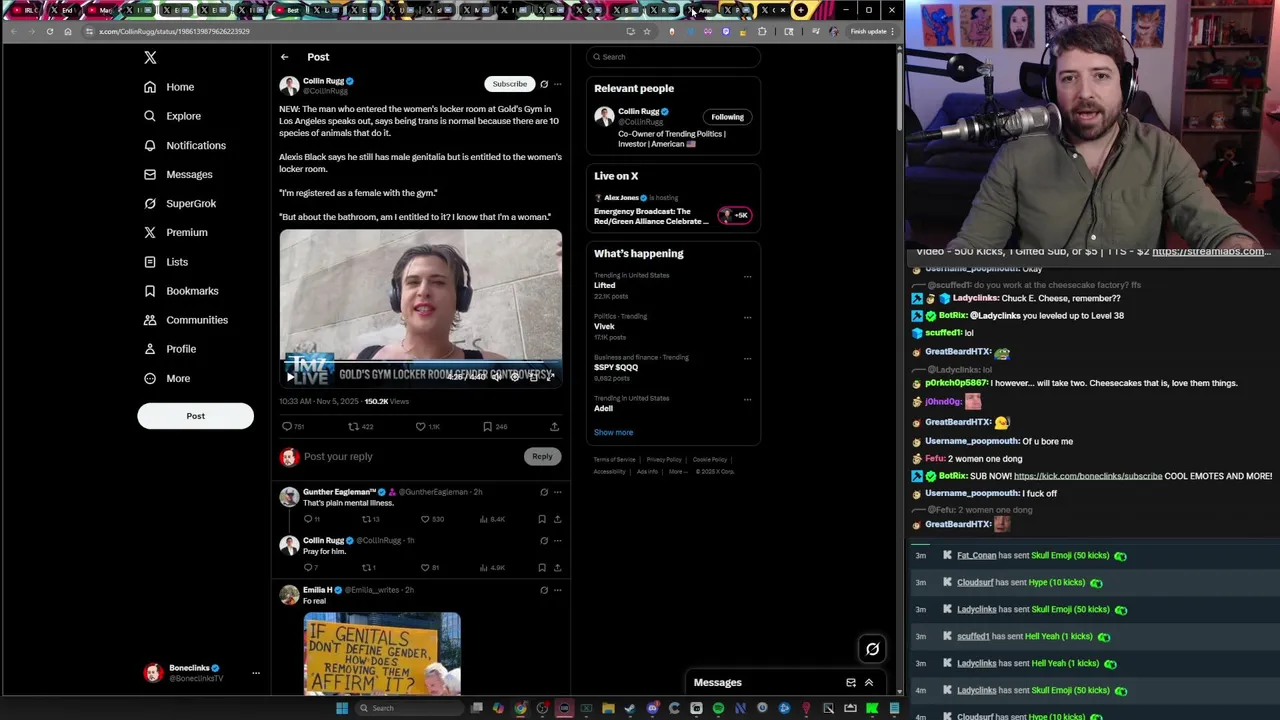Open the Alex Jones Emergency Broadcast live
Viewport: 1280px width, 720px height.
coord(672,210)
